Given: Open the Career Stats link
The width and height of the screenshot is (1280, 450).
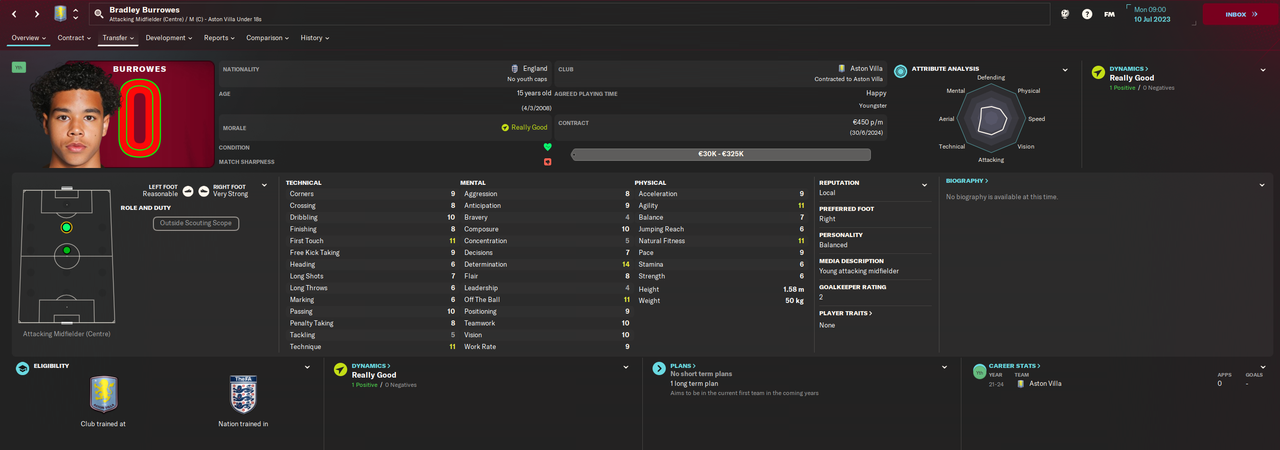Looking at the screenshot, I should pyautogui.click(x=1015, y=366).
